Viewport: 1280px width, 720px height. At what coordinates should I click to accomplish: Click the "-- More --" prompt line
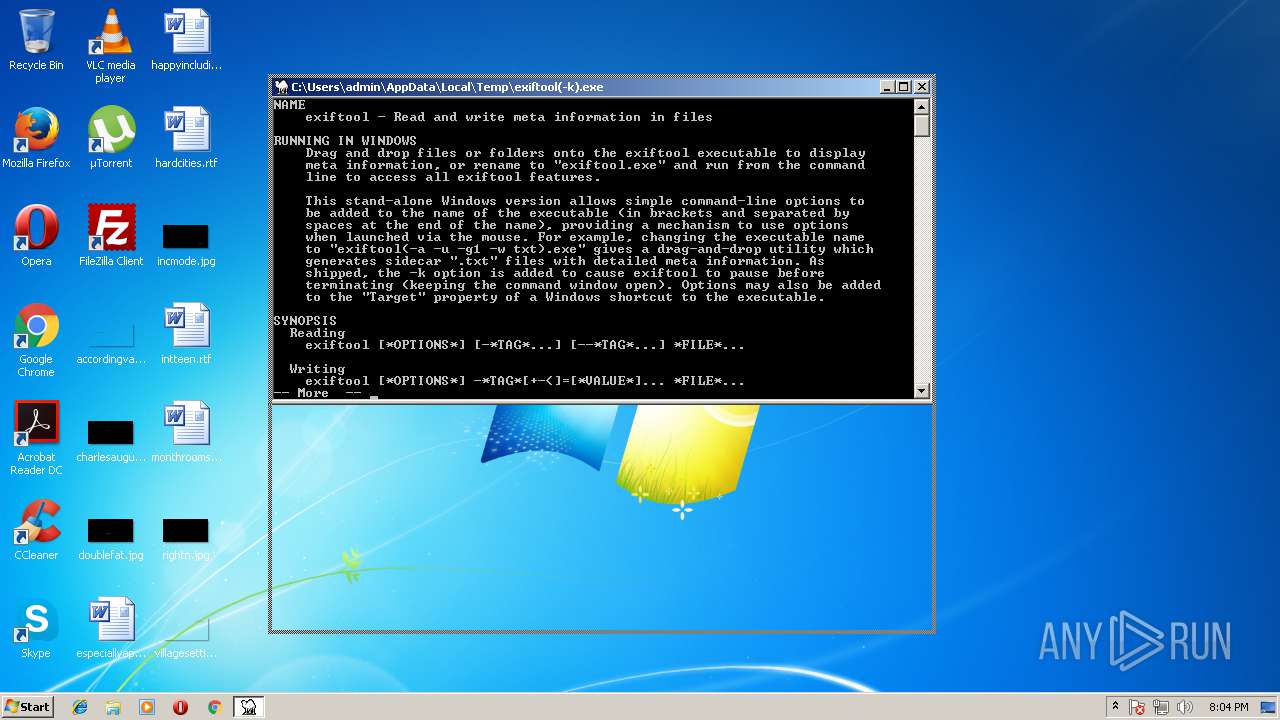(x=318, y=393)
